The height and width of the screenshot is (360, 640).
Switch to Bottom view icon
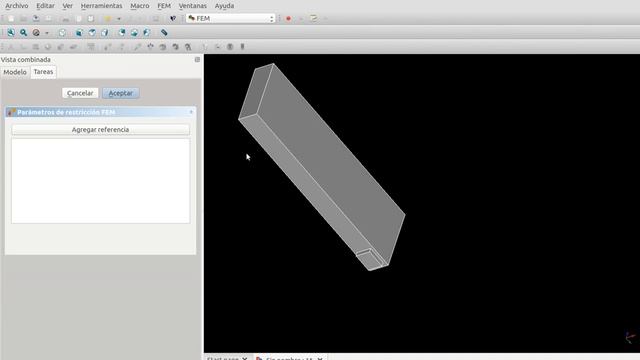(134, 33)
